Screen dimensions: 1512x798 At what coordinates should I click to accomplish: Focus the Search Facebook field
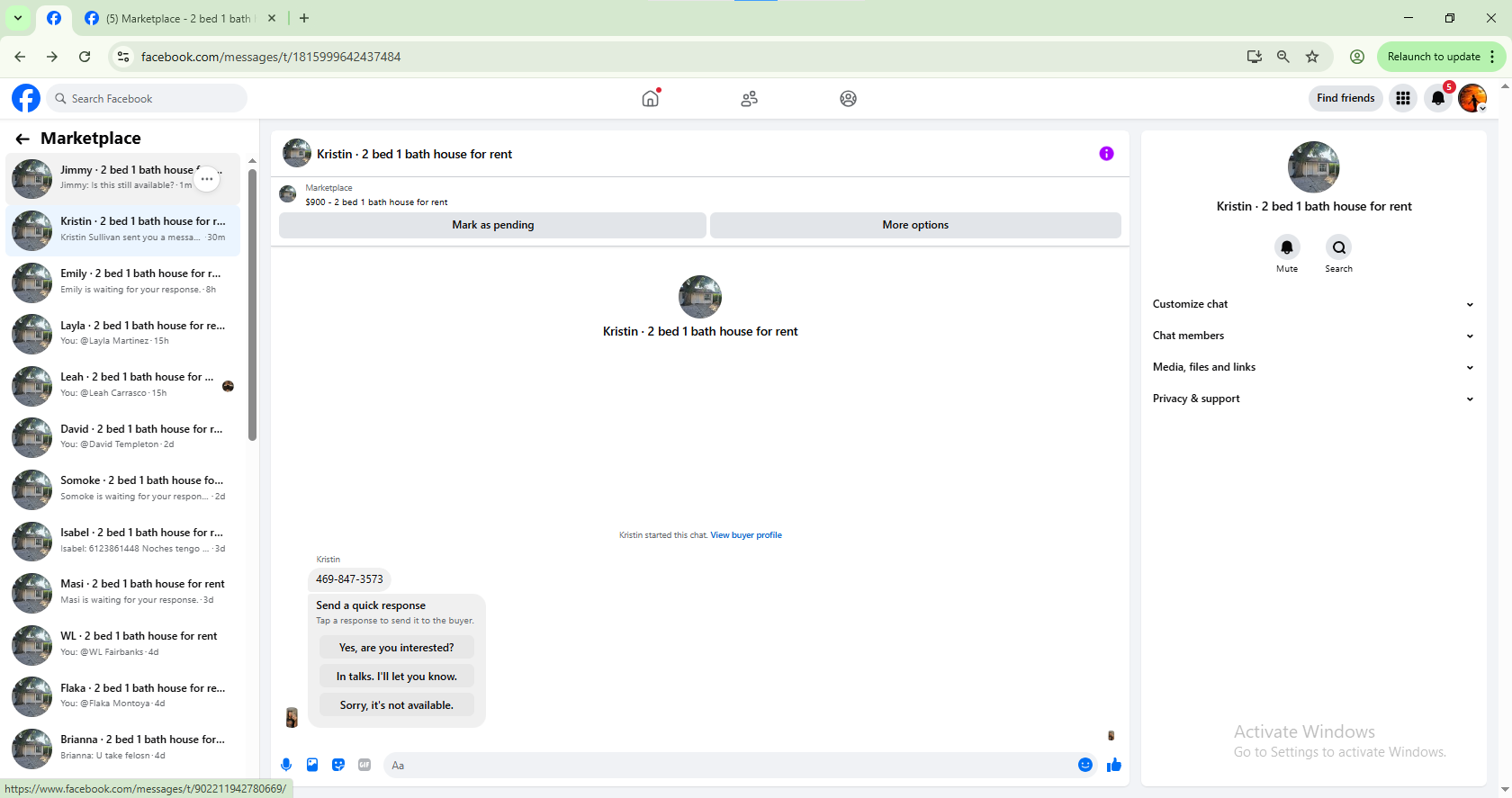(147, 98)
